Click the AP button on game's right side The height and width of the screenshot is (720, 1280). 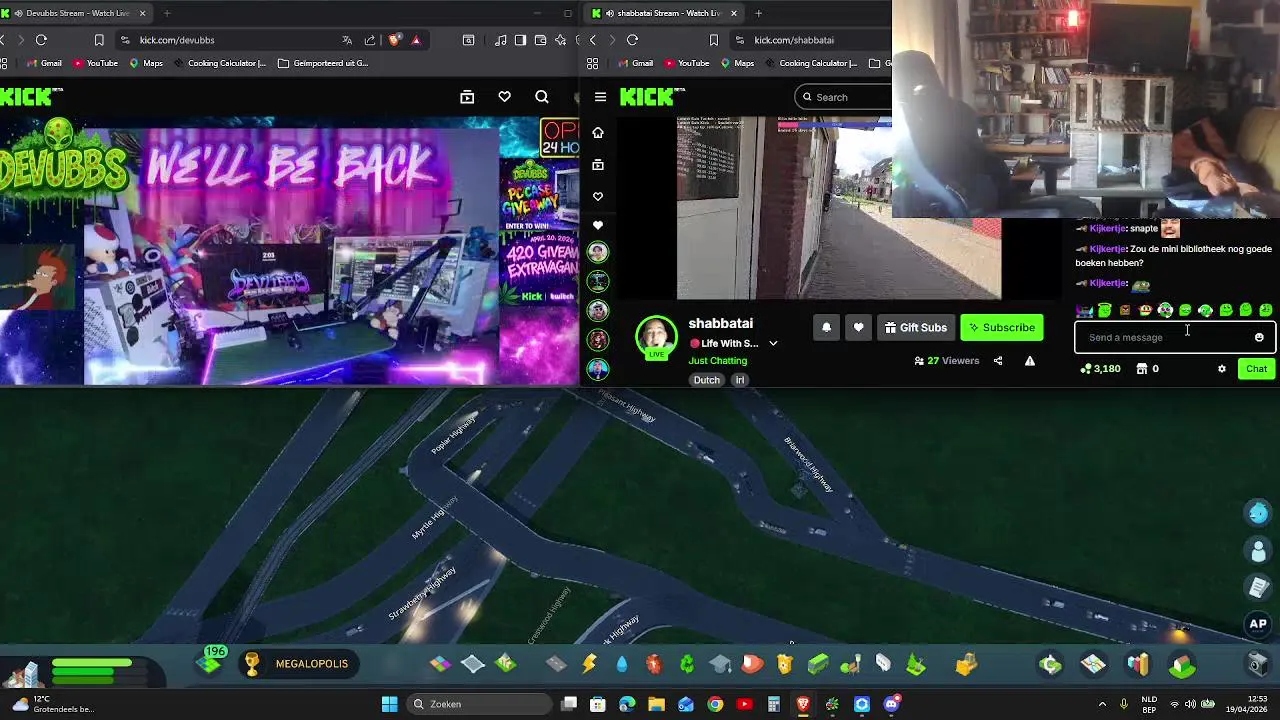pyautogui.click(x=1258, y=624)
